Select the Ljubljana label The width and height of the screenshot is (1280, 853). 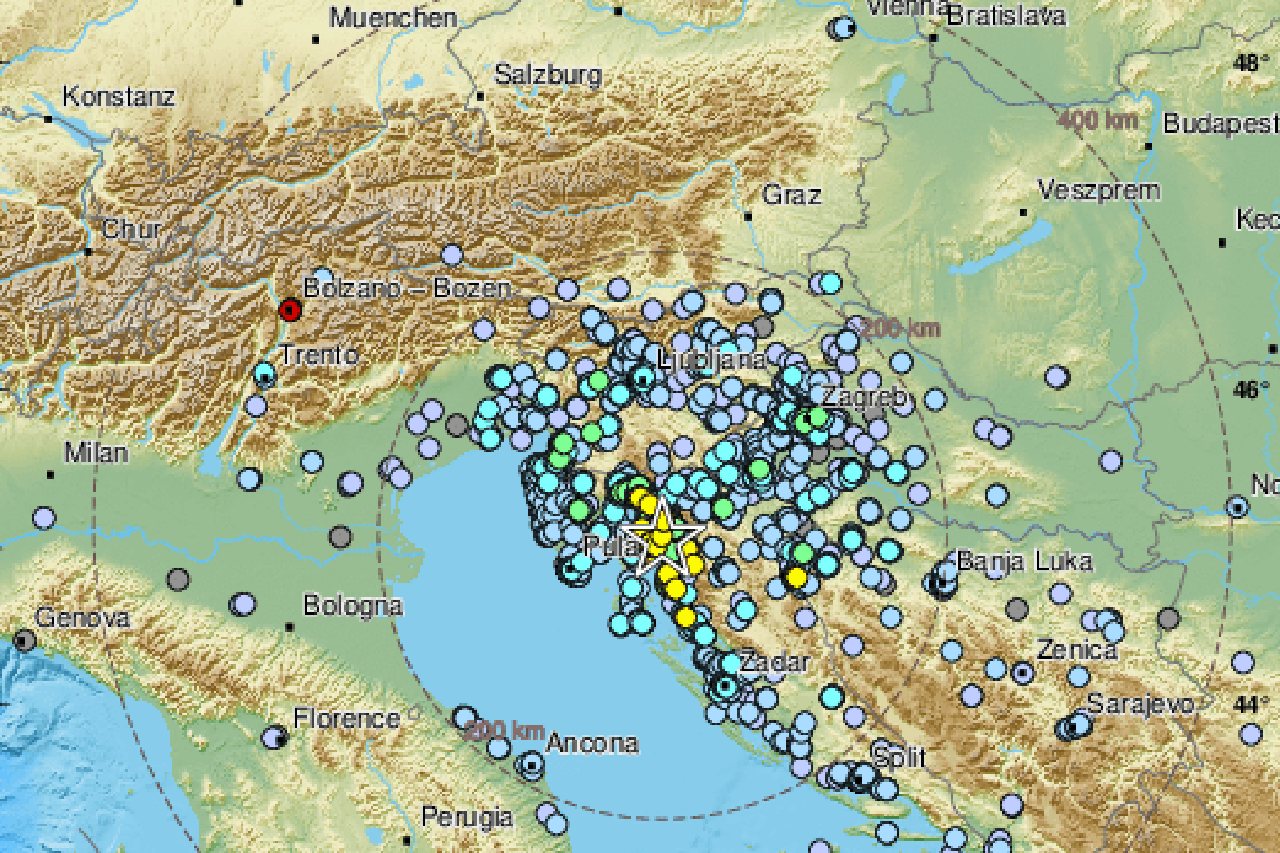pos(714,359)
